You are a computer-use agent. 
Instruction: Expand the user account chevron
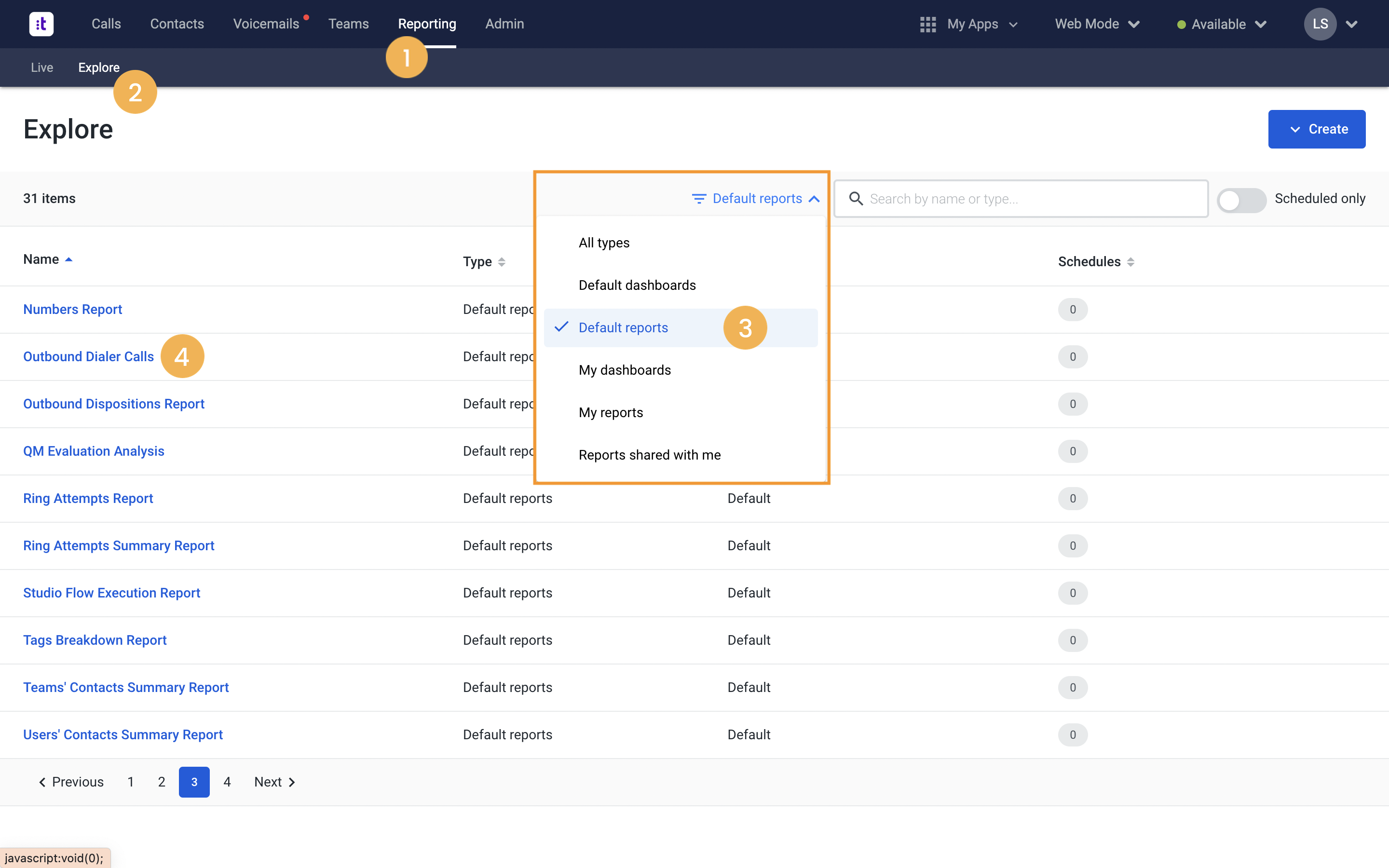click(1352, 24)
